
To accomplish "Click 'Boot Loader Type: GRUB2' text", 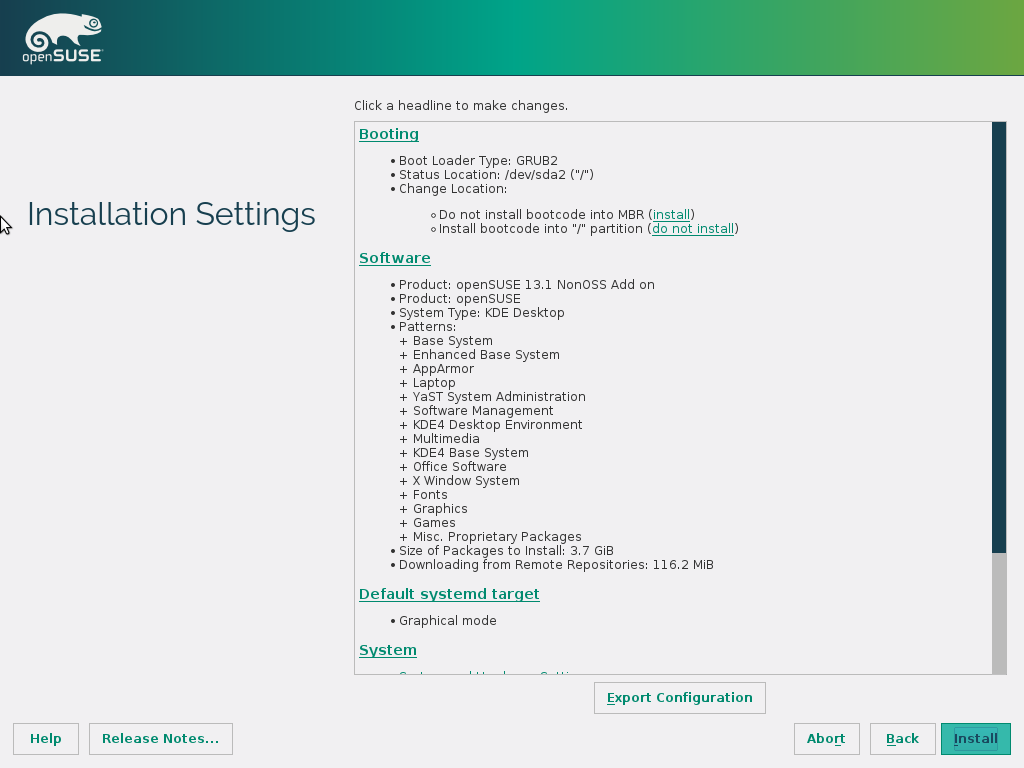I will (x=478, y=161).
